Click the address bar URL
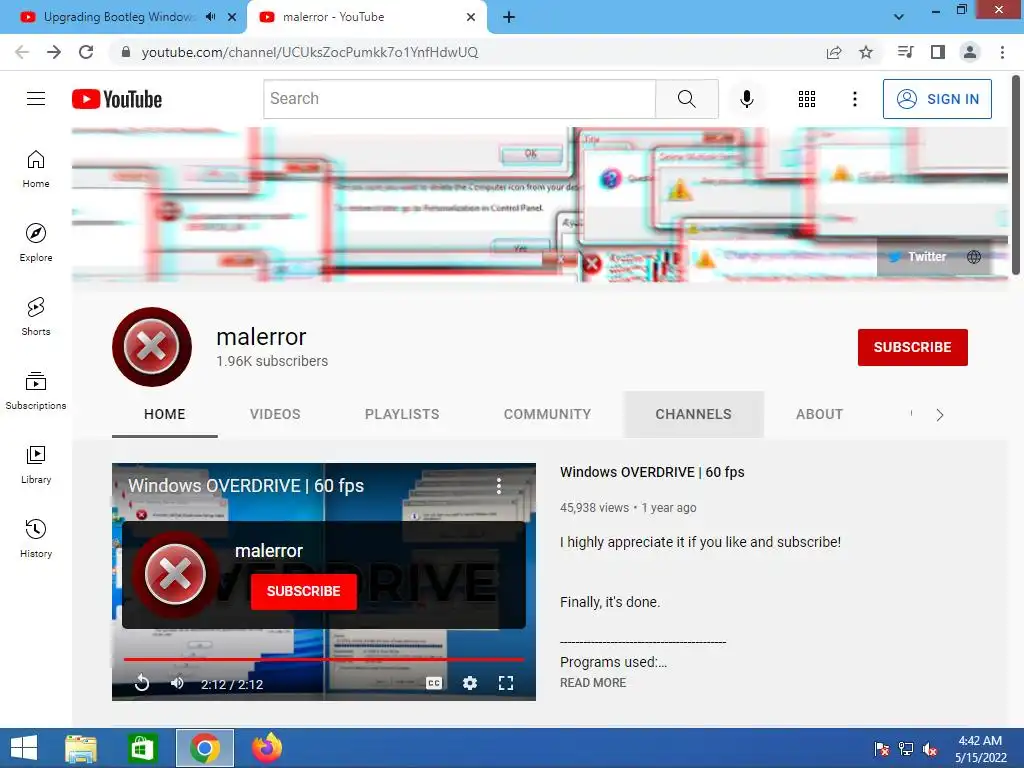The height and width of the screenshot is (768, 1024). (x=310, y=52)
